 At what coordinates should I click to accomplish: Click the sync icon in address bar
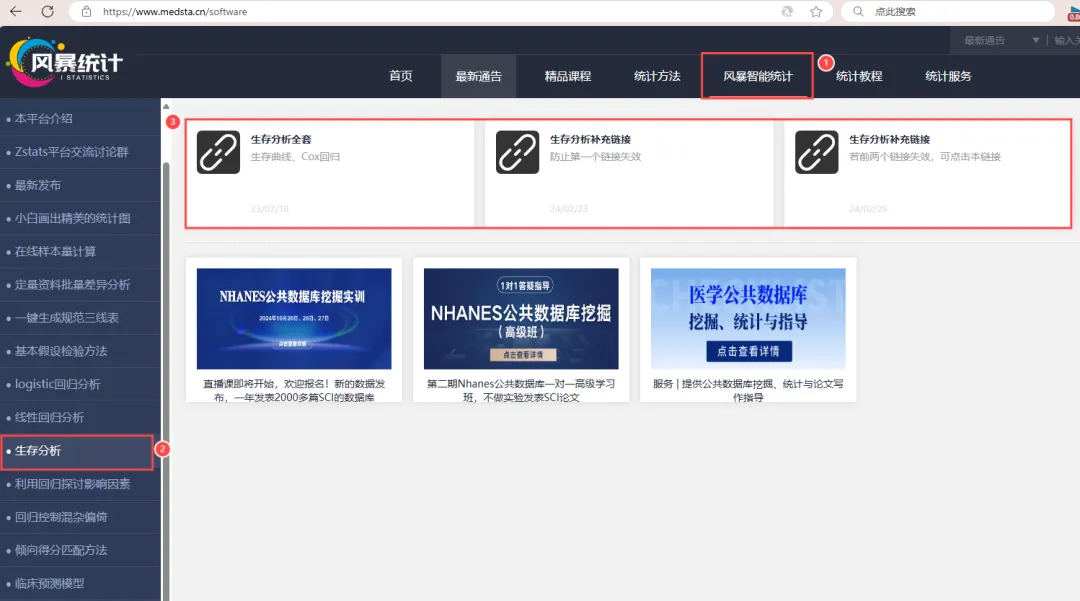(x=787, y=12)
